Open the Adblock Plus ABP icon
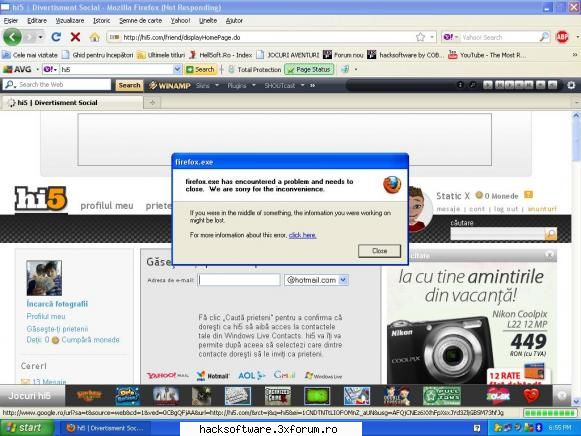Screen dimensions: 581x436 [x=562, y=37]
